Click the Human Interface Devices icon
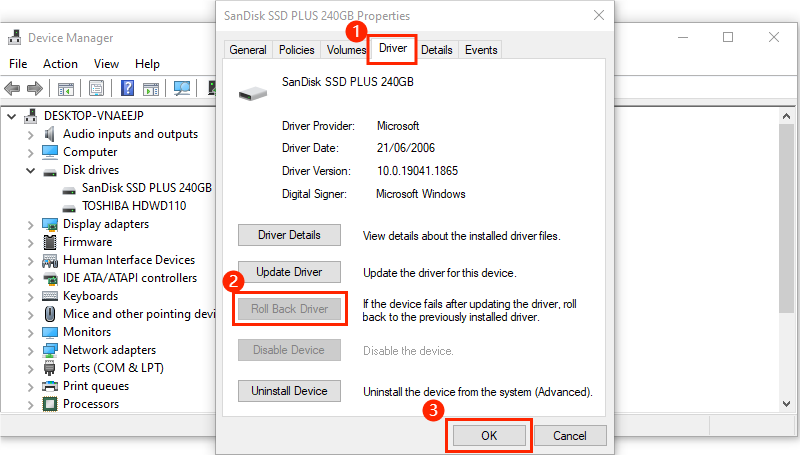800x455 pixels. click(50, 261)
